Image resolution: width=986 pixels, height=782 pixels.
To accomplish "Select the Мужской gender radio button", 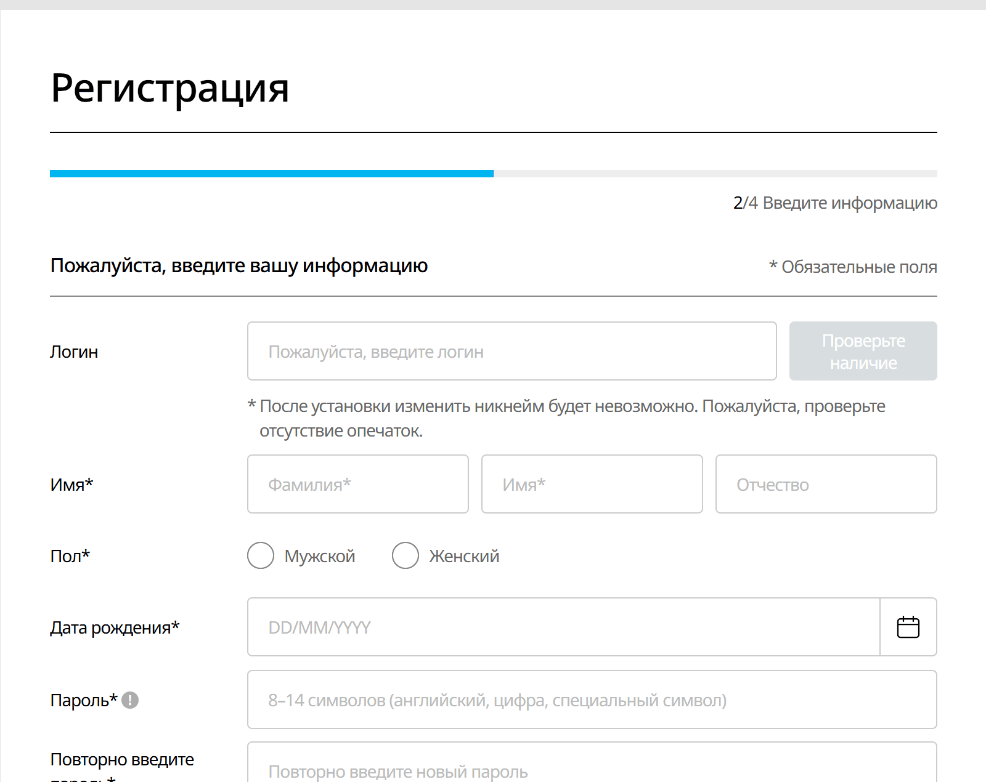I will pos(260,556).
